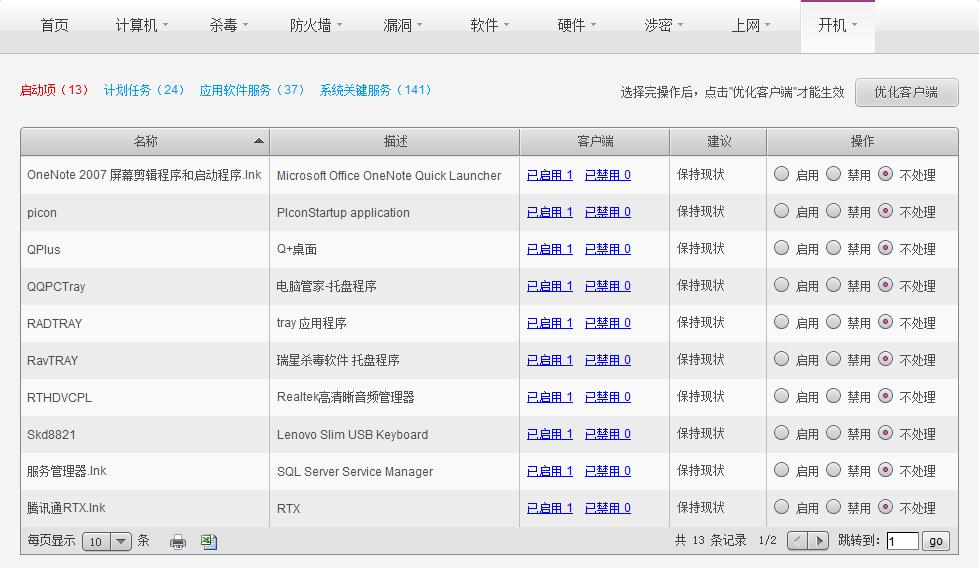
Task: Select 禁用 radio for picon row
Action: [x=834, y=211]
